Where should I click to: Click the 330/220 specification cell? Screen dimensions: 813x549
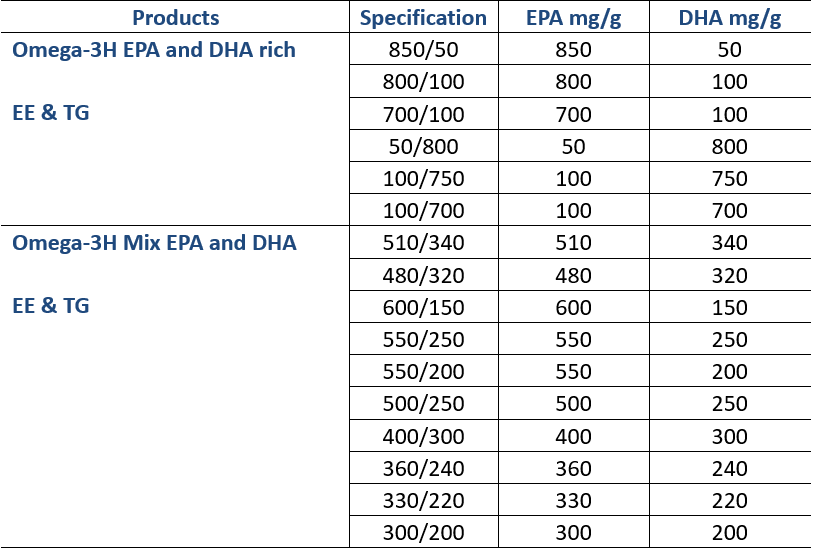[423, 500]
